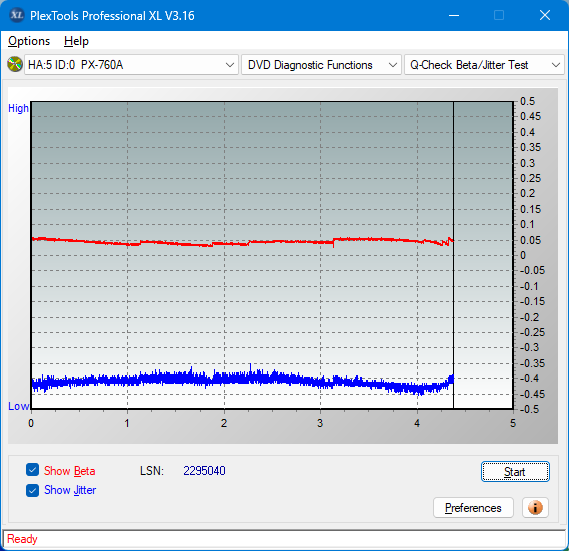Open the DVD Diagnostic Functions dropdown

pyautogui.click(x=321, y=65)
